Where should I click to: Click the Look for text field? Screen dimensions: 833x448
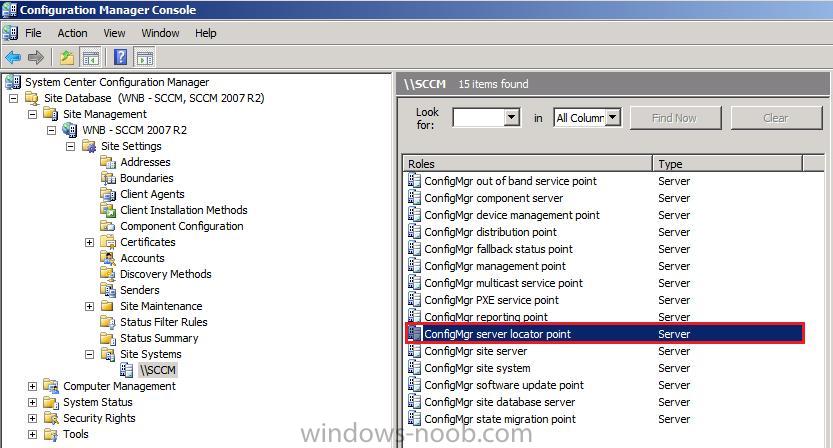478,117
